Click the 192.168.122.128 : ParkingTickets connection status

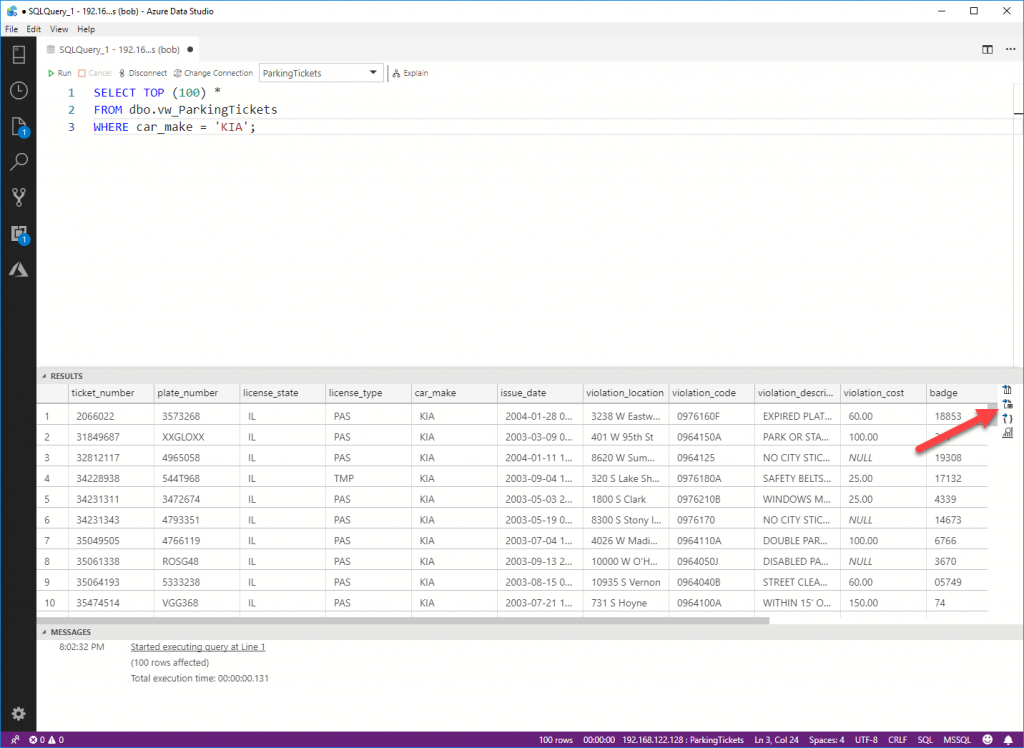click(x=683, y=740)
